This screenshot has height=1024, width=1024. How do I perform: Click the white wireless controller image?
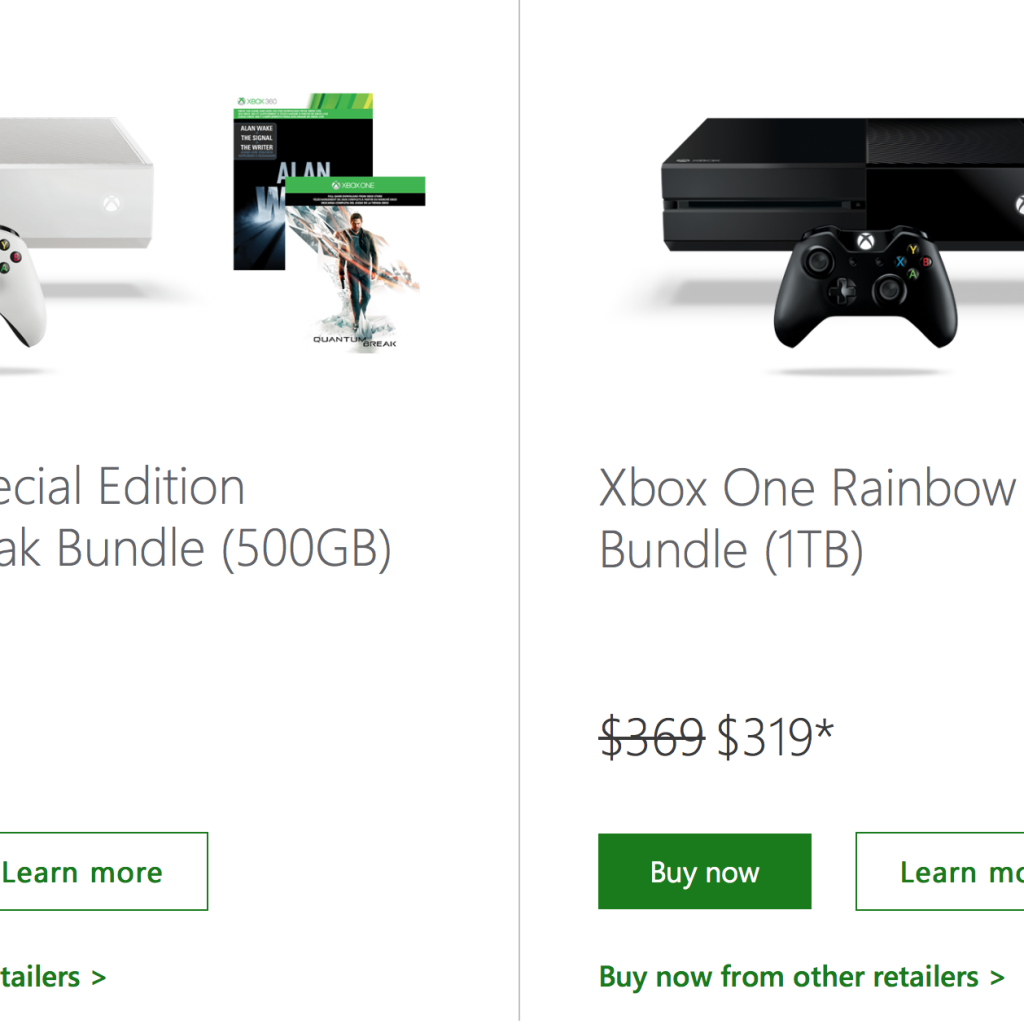(18, 285)
